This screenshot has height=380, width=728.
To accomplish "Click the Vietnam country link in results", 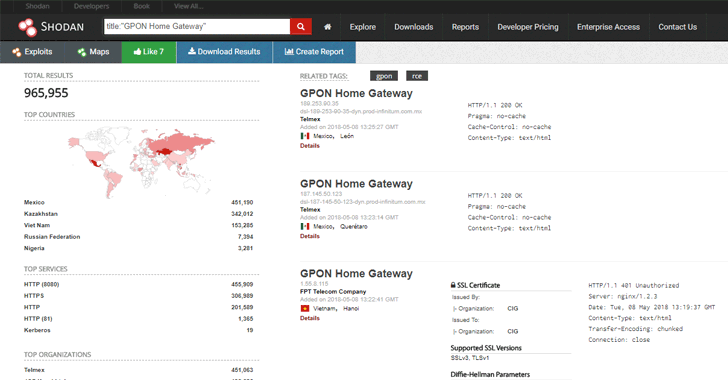I will 325,308.
